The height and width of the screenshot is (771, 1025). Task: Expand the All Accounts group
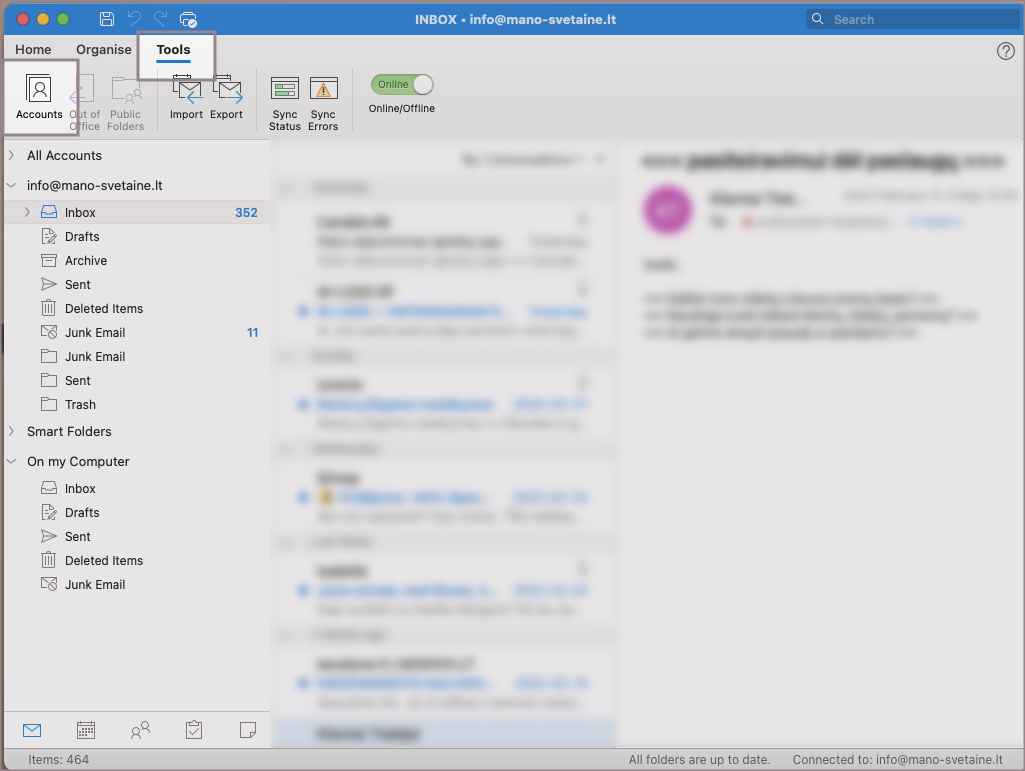click(11, 156)
